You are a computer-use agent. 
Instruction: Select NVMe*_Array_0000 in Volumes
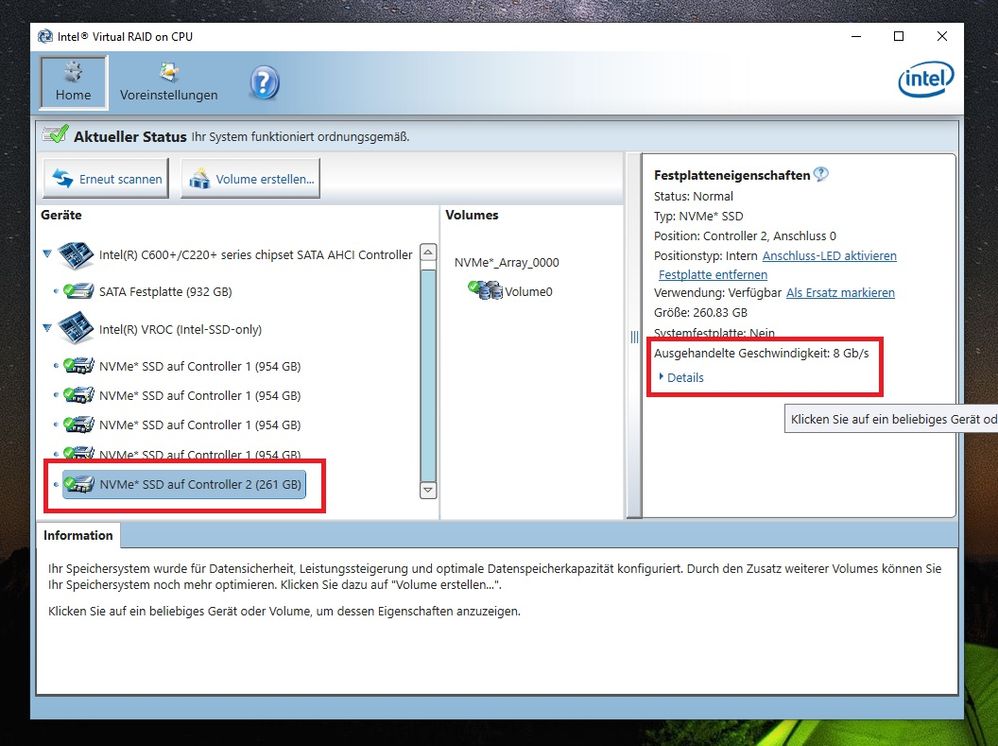[507, 262]
